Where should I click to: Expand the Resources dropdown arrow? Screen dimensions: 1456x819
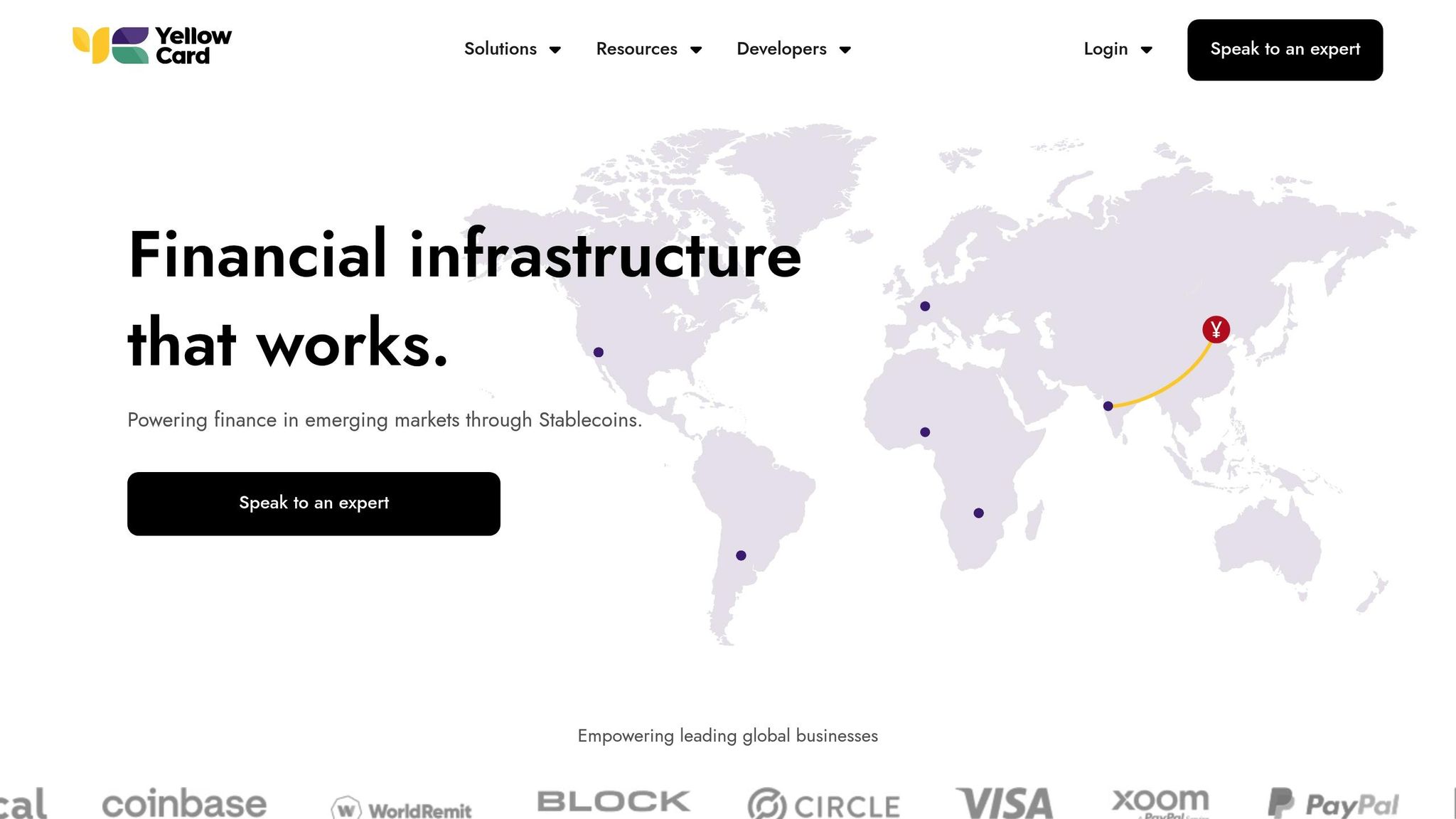(x=696, y=50)
